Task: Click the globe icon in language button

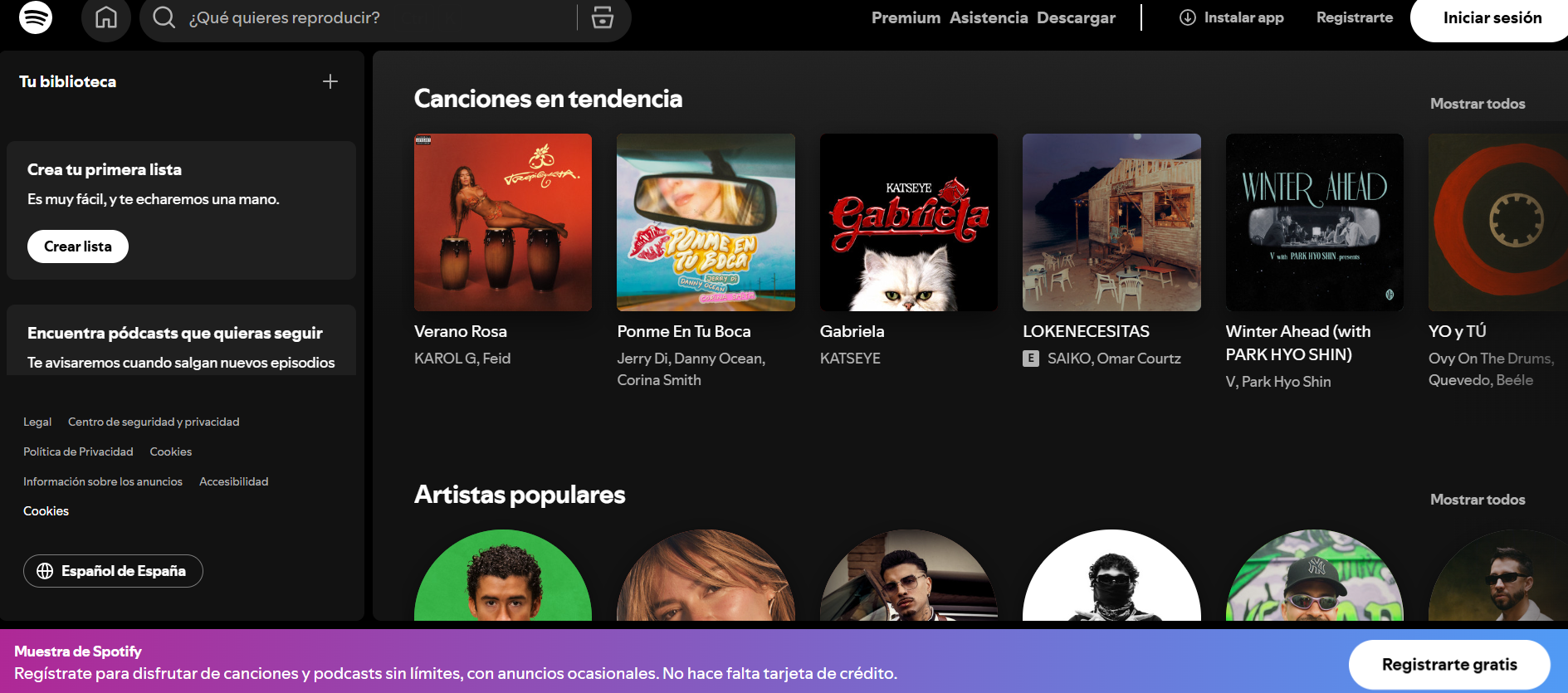Action: 45,571
